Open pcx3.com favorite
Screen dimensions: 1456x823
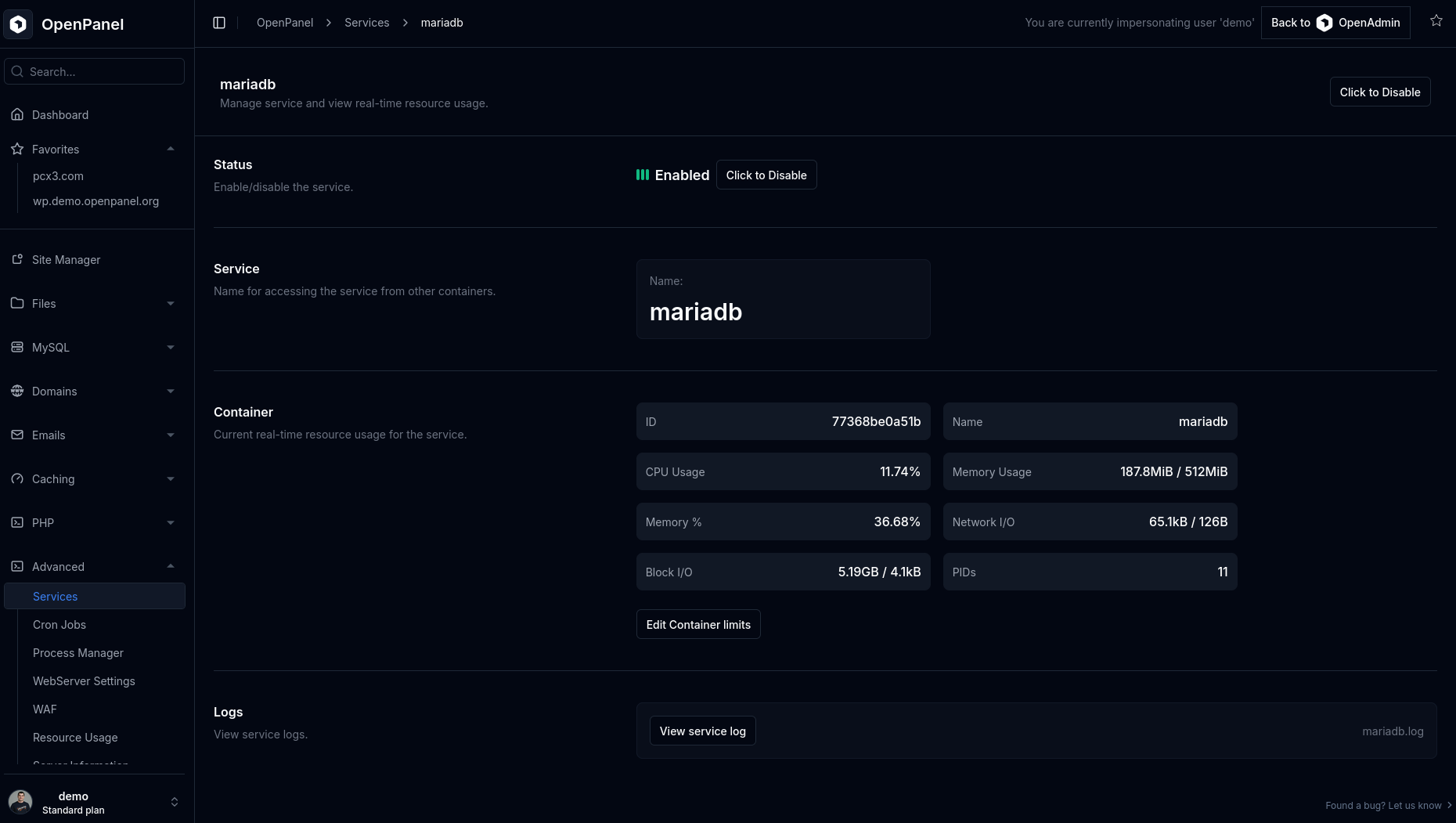click(x=58, y=176)
